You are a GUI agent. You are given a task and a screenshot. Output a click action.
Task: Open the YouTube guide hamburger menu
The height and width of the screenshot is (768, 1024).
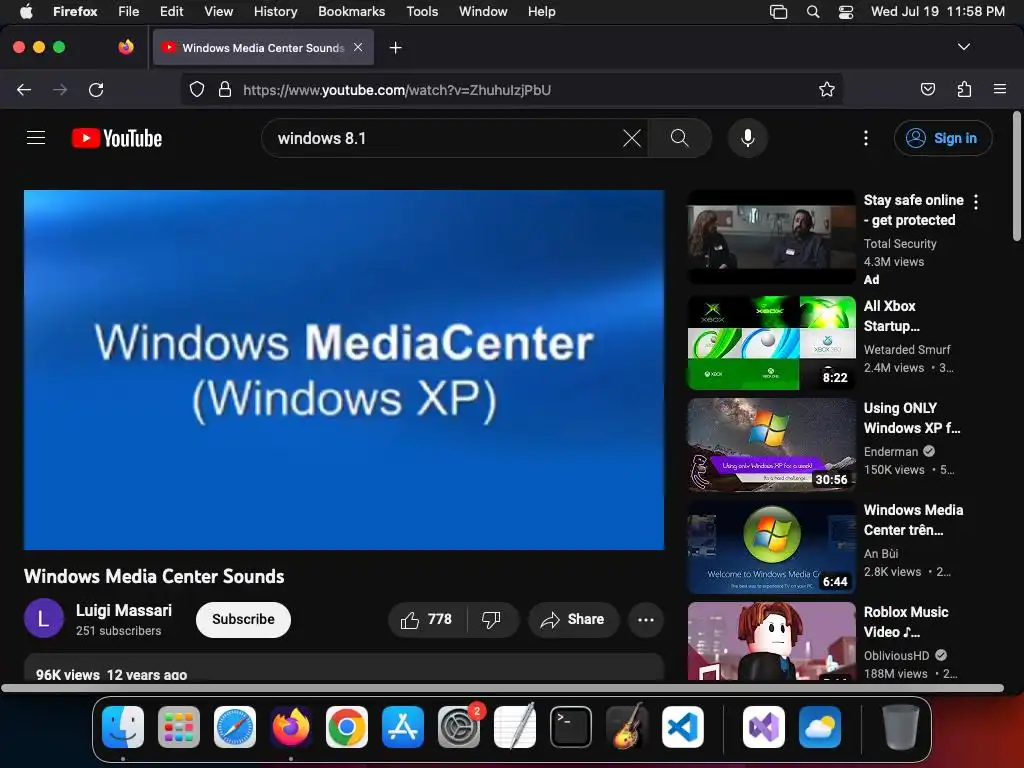36,138
